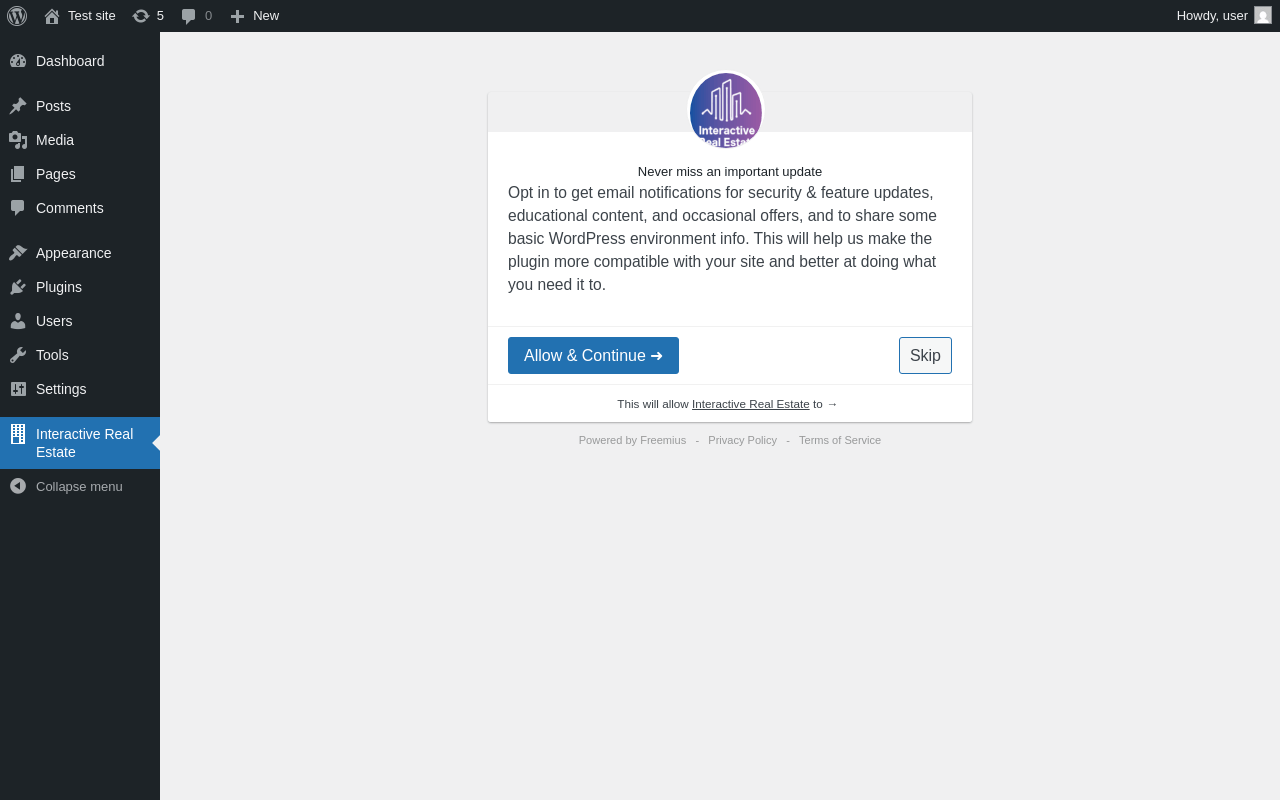1280x800 pixels.
Task: Click the WordPress logo icon
Action: [17, 16]
